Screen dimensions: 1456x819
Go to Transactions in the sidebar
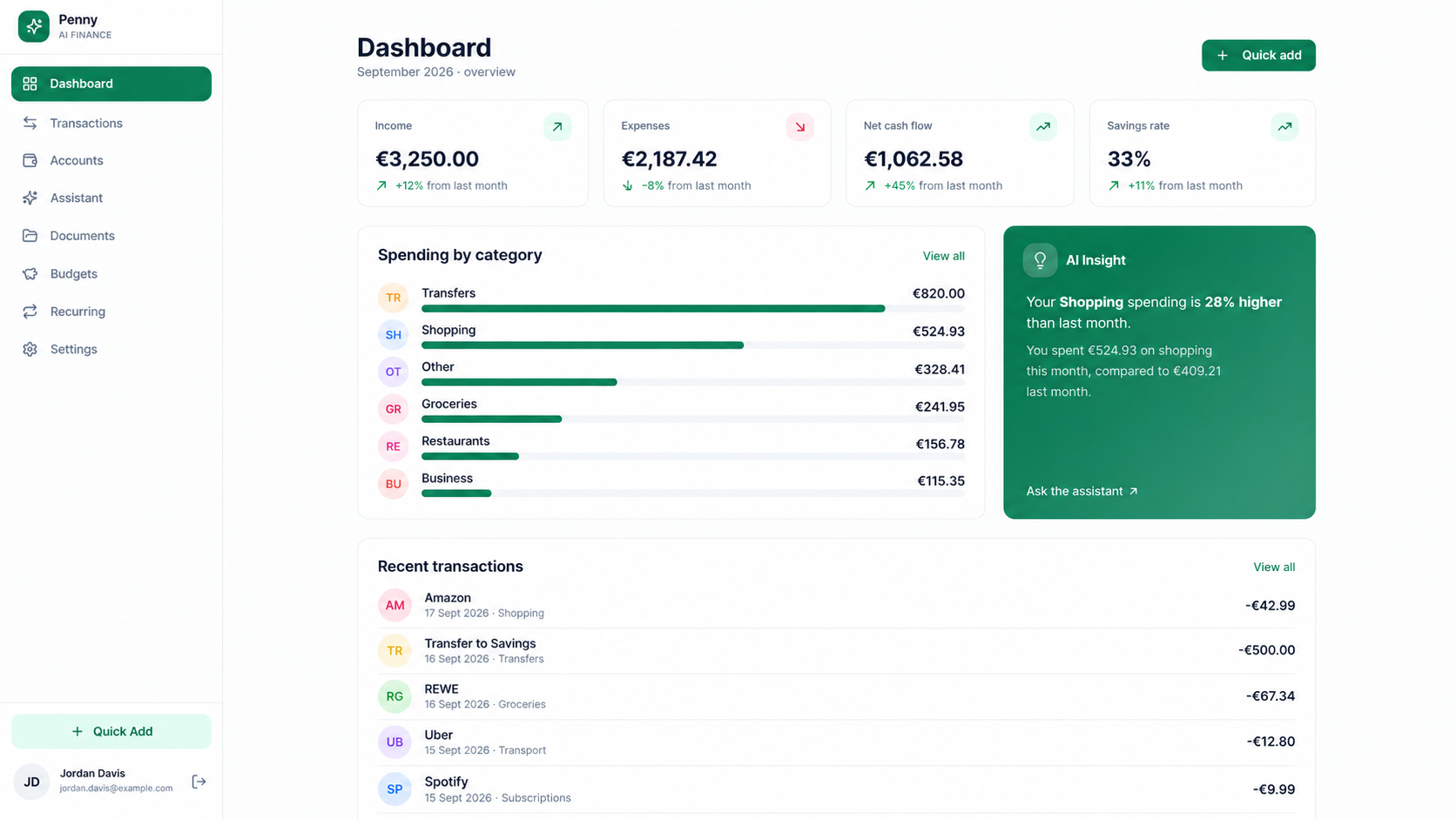pyautogui.click(x=111, y=123)
